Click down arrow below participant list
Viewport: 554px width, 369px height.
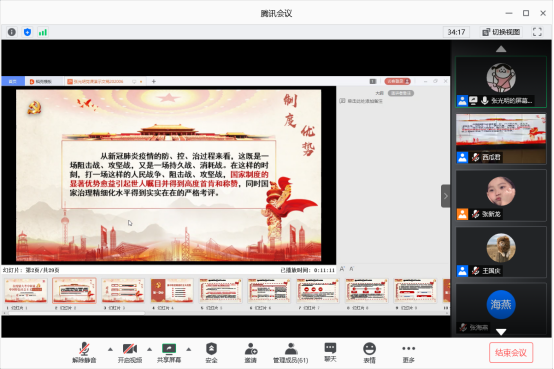[x=501, y=332]
